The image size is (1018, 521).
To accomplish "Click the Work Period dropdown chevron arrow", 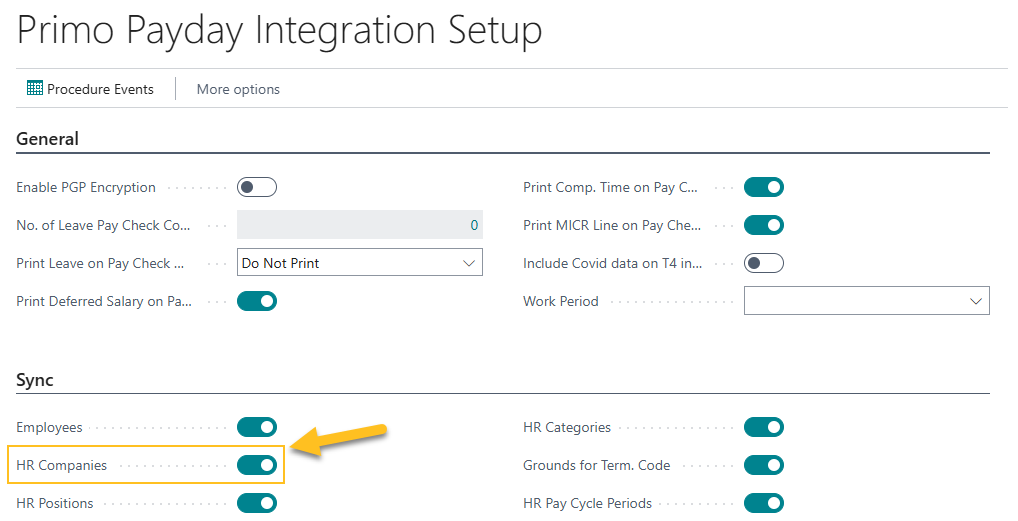I will pos(976,301).
